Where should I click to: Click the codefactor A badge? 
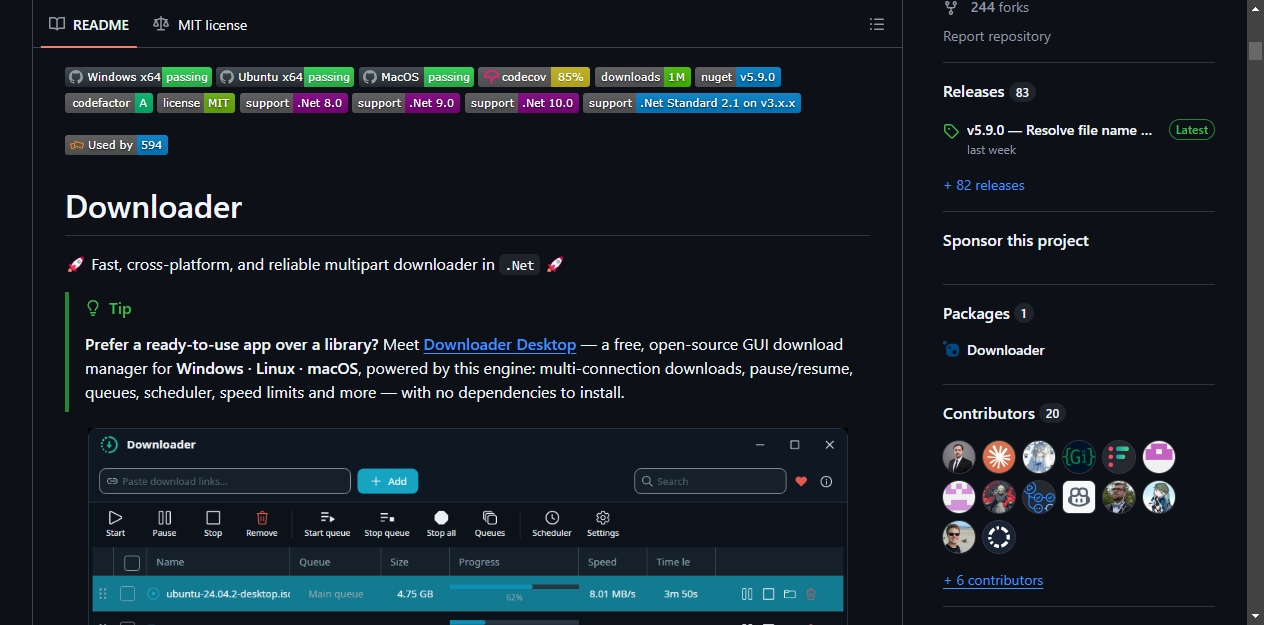(109, 103)
